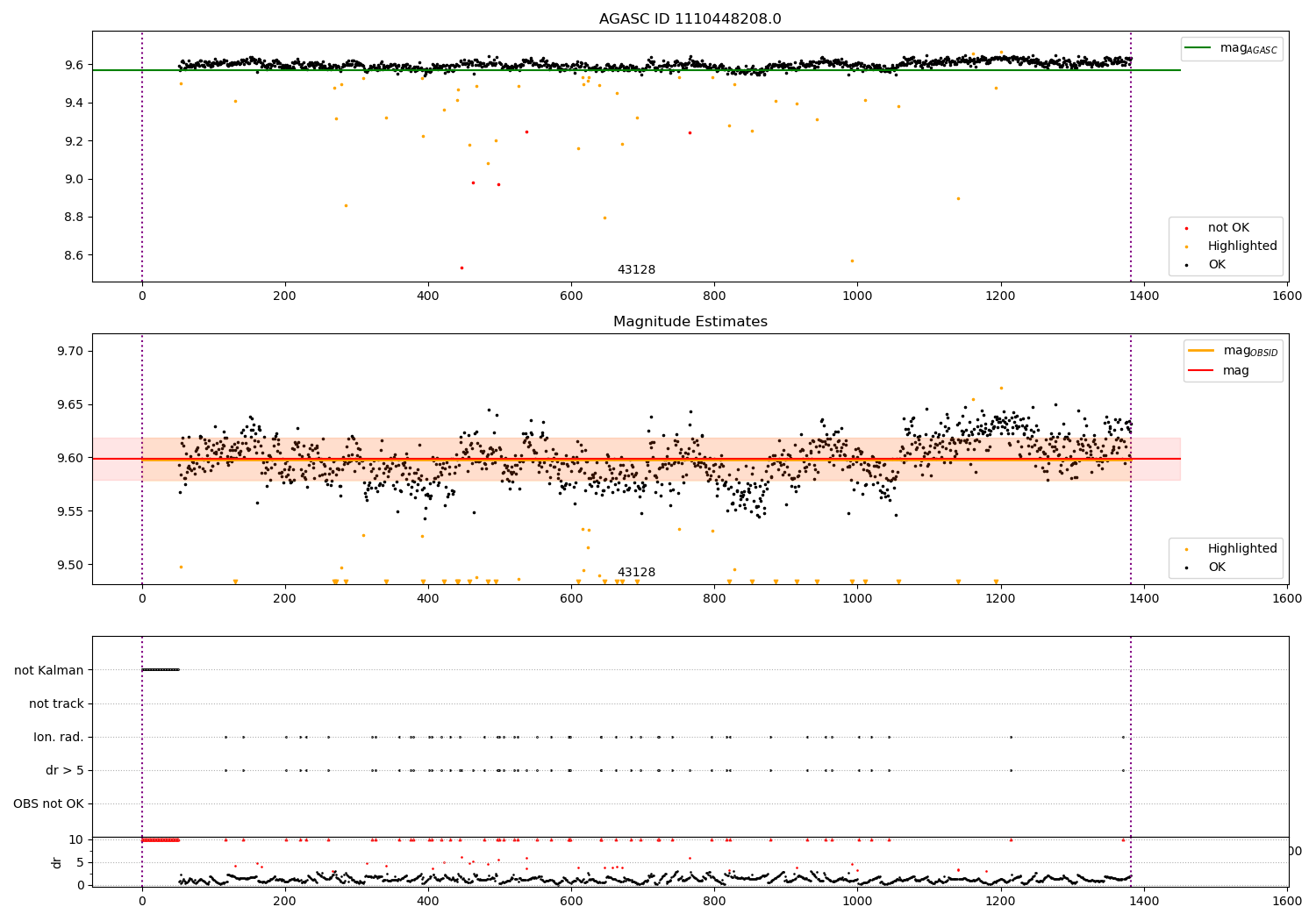Click dotted purple end line in Magnitude Estimates plot
Viewport: 1316px width, 921px height.
[x=1131, y=459]
